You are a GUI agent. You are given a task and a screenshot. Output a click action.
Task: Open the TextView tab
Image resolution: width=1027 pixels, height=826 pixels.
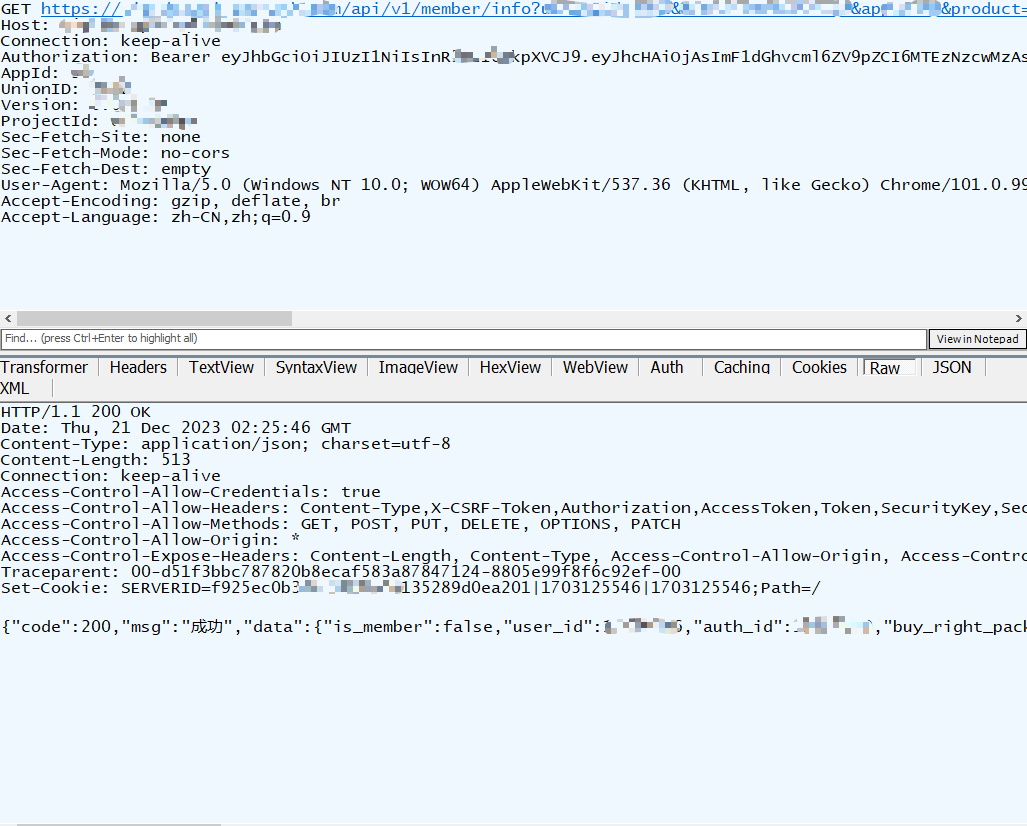click(x=221, y=367)
